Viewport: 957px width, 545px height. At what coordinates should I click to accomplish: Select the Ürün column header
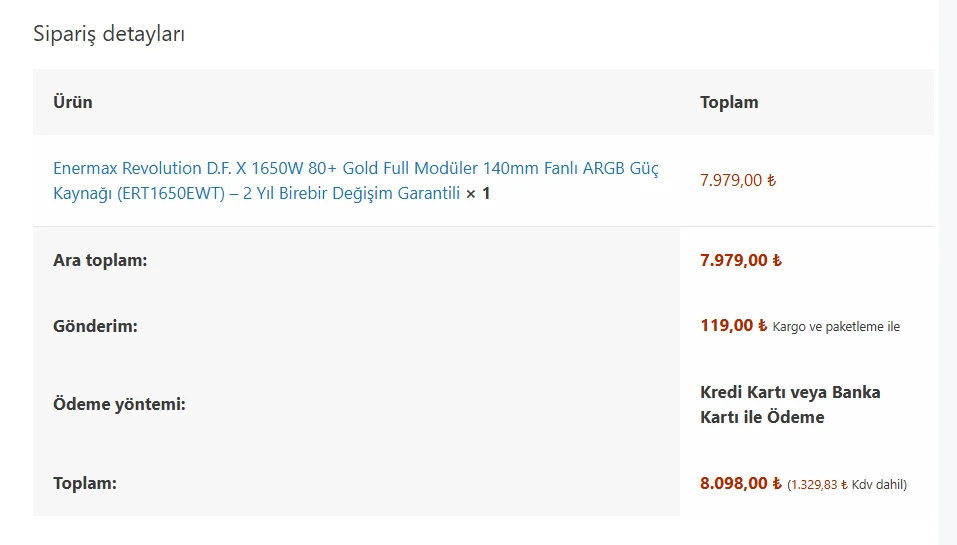[73, 102]
